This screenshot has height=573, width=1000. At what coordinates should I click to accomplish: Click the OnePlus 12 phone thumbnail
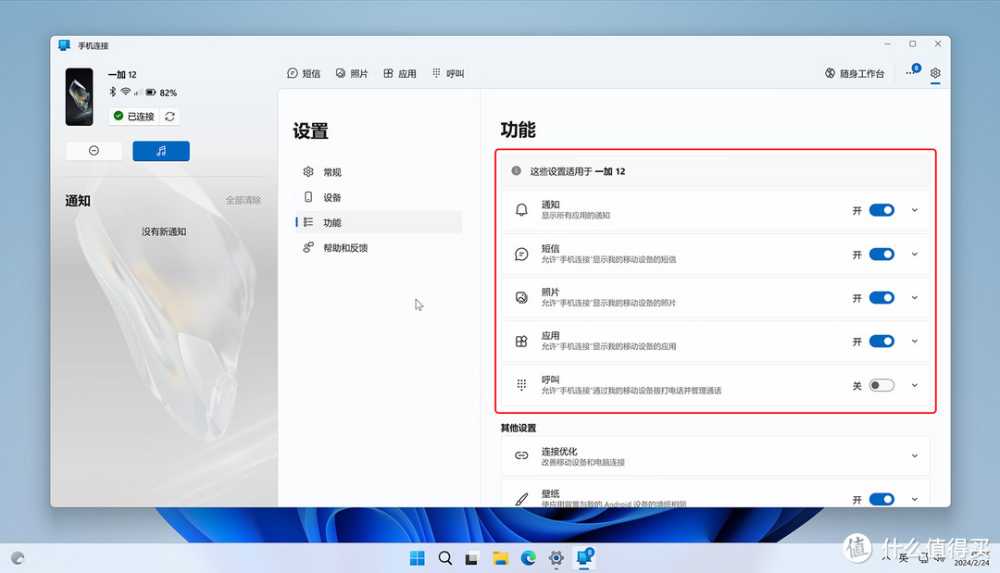(79, 96)
